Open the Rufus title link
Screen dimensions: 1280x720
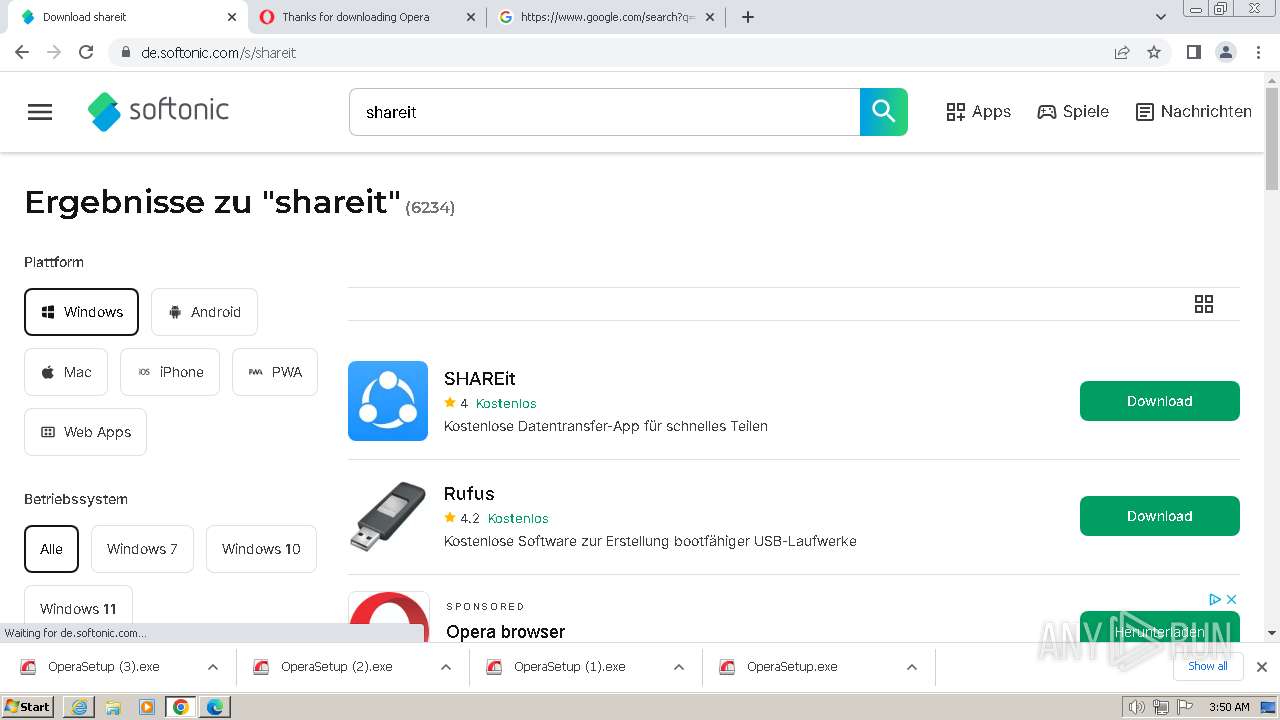(x=469, y=494)
